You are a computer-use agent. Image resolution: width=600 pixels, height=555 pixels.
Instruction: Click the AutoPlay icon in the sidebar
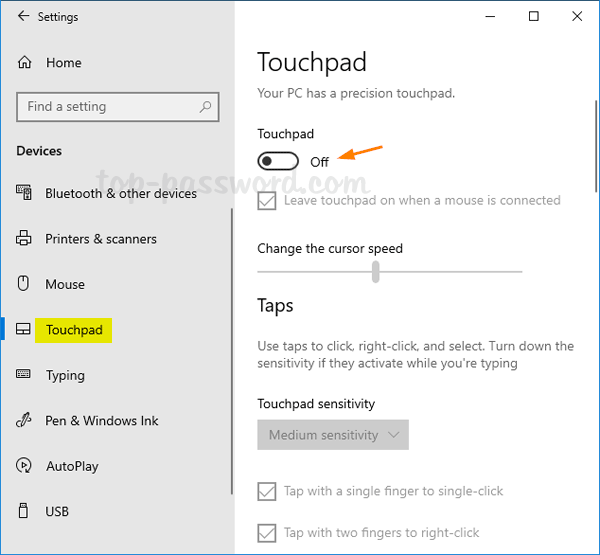24,466
